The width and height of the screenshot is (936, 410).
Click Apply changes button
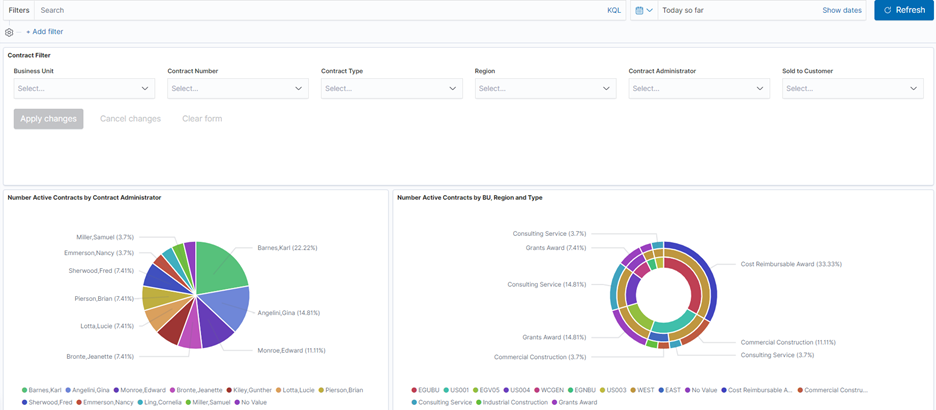point(48,119)
